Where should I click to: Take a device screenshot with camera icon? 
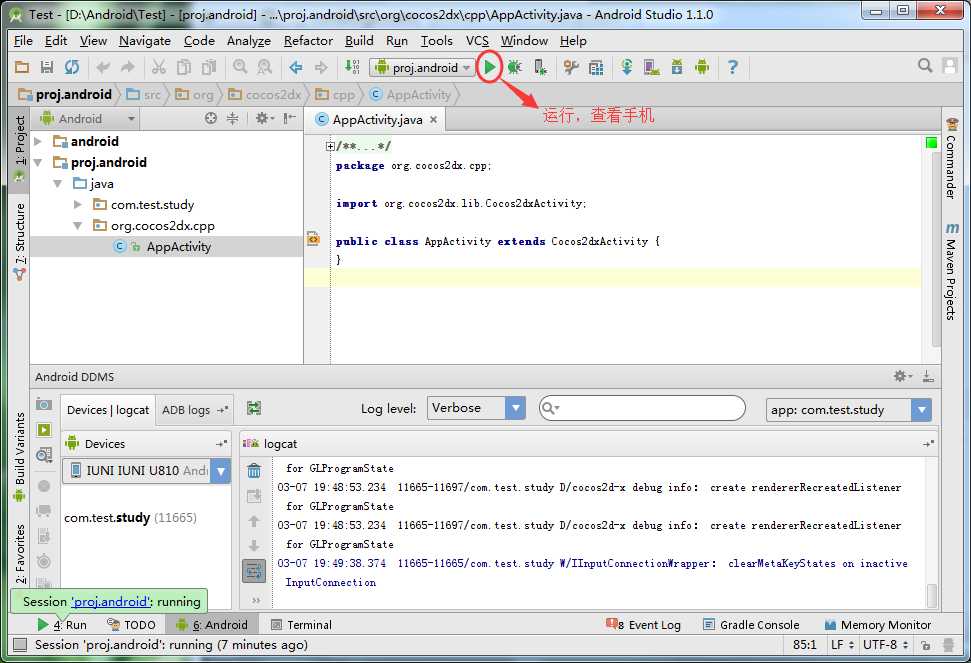(44, 405)
